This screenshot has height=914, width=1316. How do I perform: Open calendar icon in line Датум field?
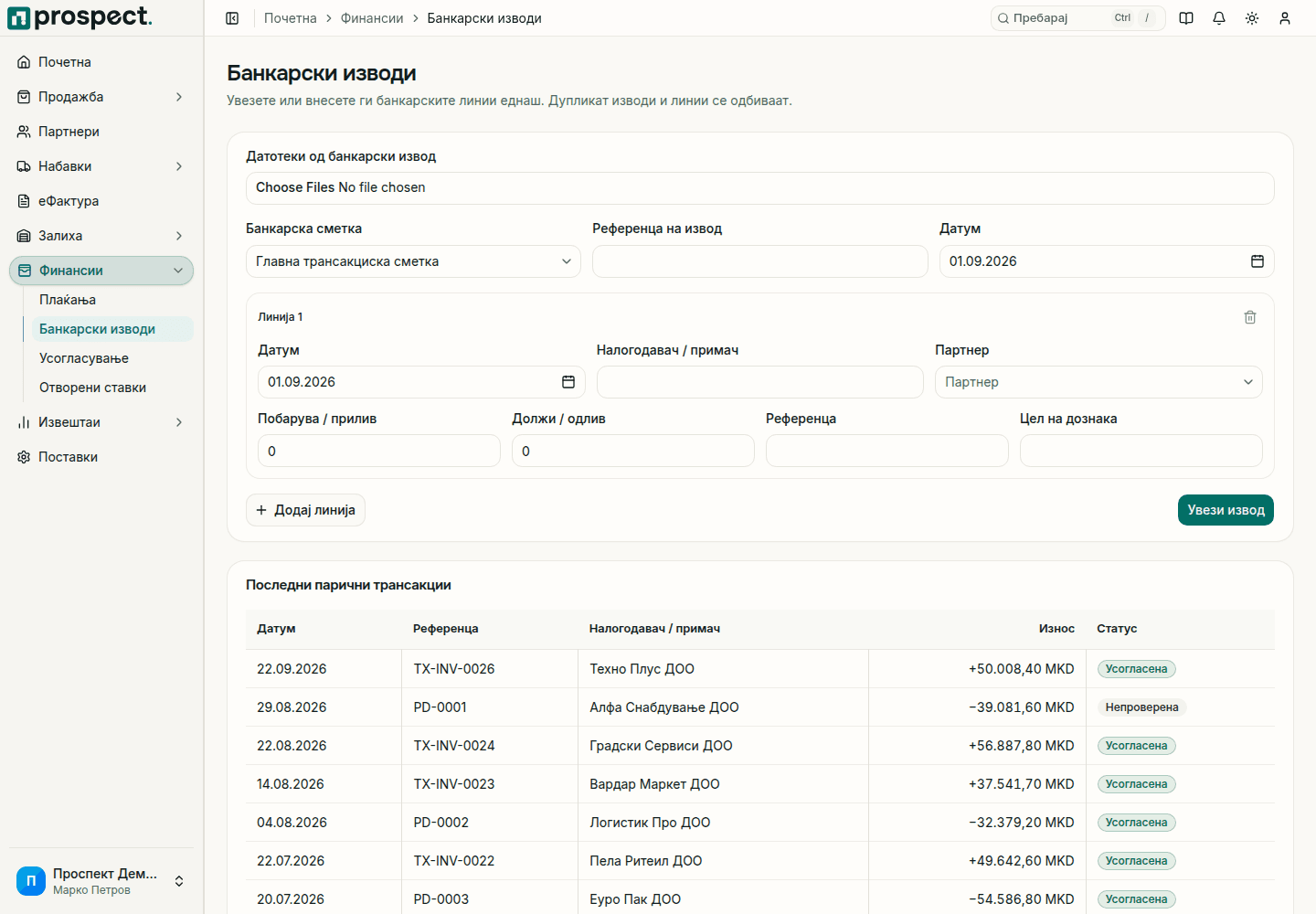coord(568,382)
